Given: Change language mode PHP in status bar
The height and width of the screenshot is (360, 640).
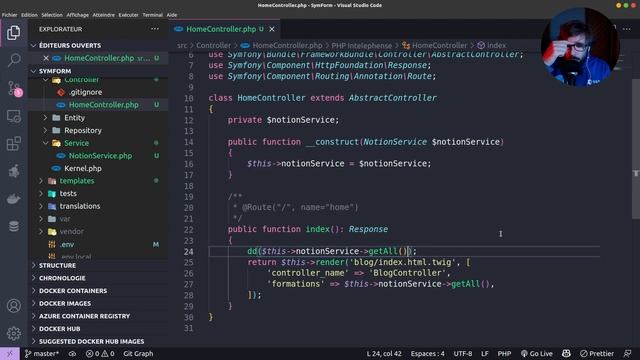Looking at the screenshot, I should click(504, 353).
